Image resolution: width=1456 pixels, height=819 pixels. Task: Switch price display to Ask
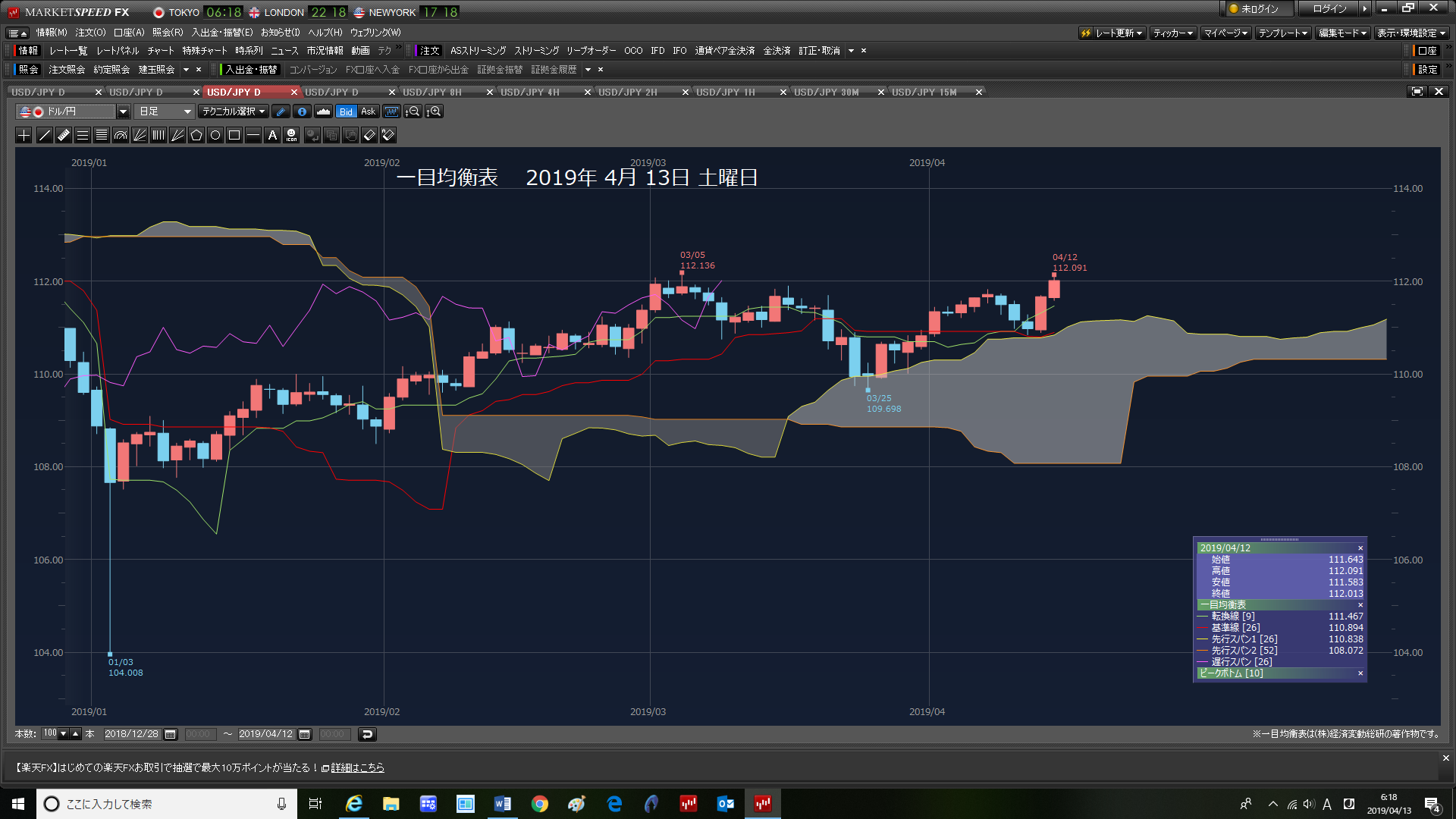(369, 111)
